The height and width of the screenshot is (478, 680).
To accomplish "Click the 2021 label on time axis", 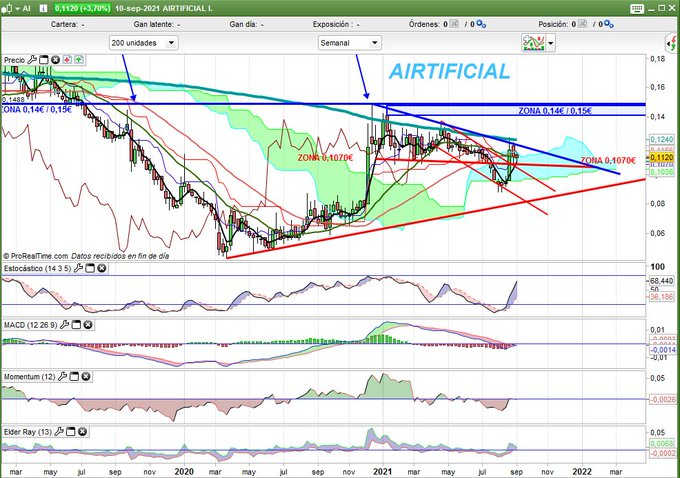I will tap(383, 471).
